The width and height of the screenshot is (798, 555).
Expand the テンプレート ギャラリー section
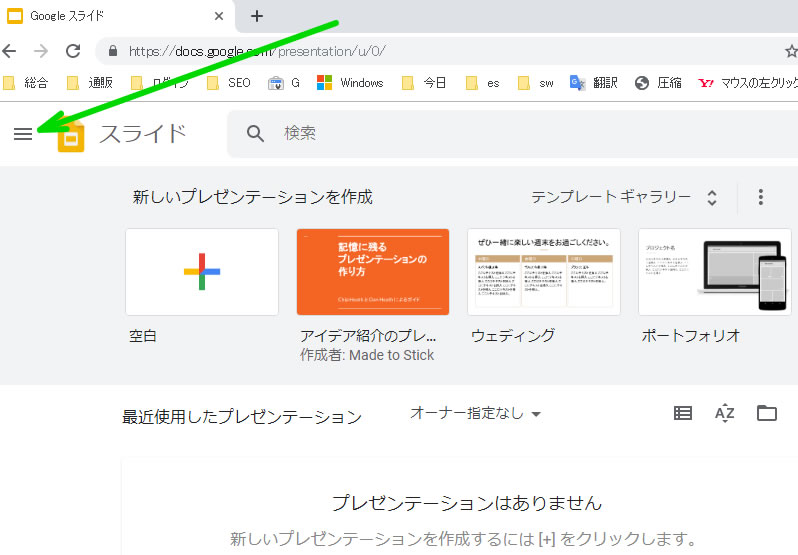tap(624, 197)
